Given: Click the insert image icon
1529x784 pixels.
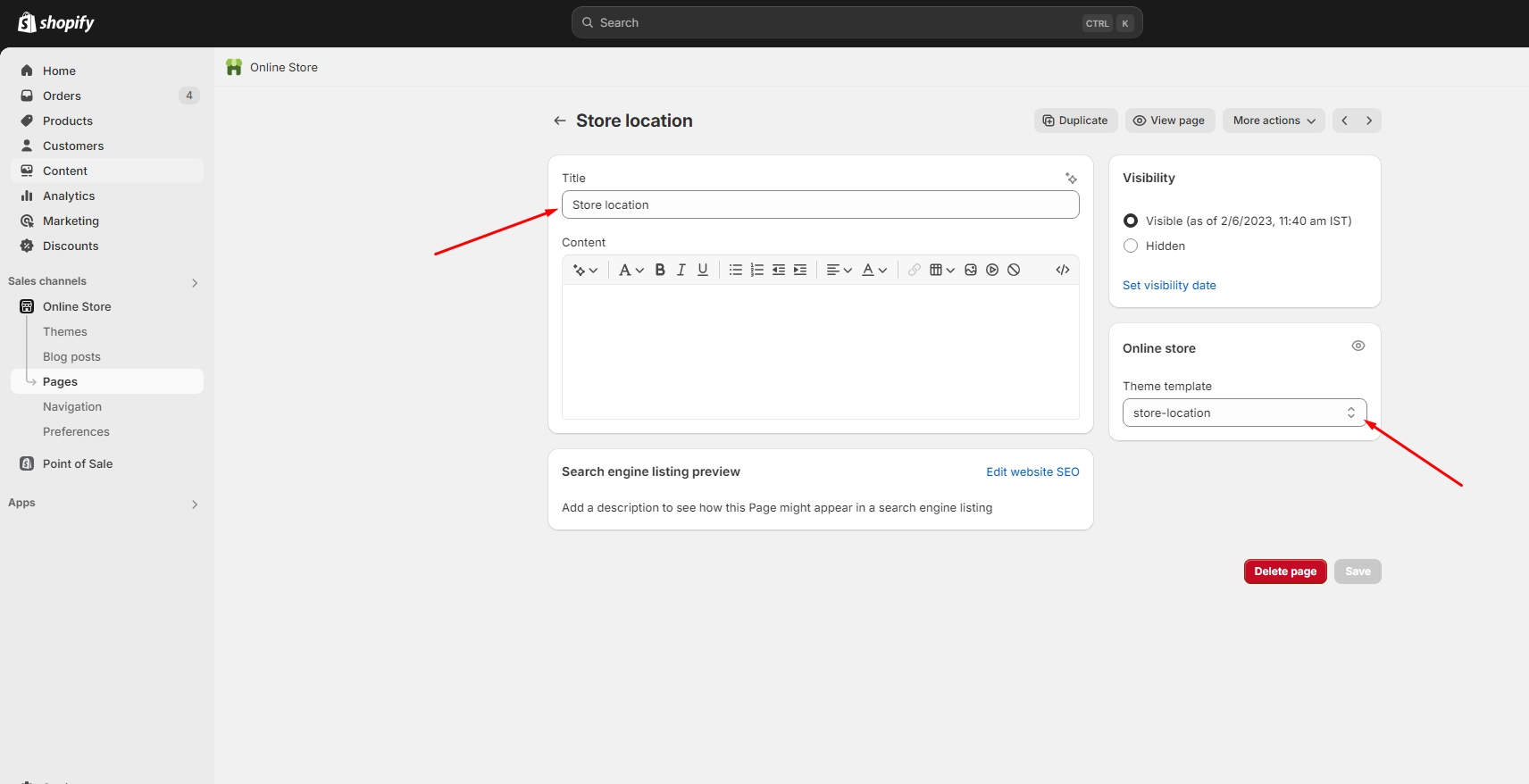Looking at the screenshot, I should point(971,270).
